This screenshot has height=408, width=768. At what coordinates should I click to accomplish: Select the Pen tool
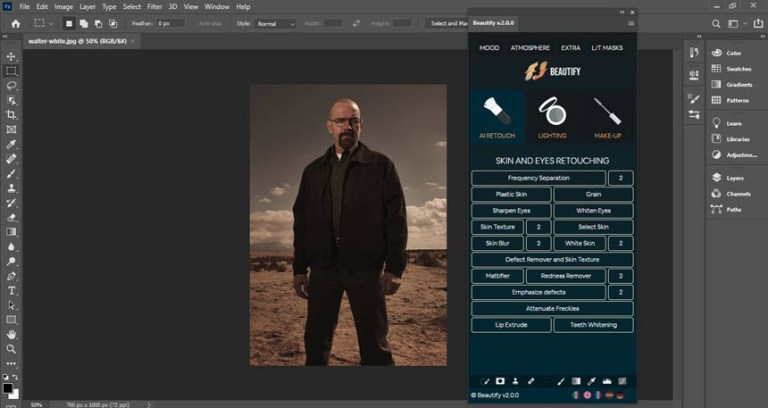(x=11, y=276)
